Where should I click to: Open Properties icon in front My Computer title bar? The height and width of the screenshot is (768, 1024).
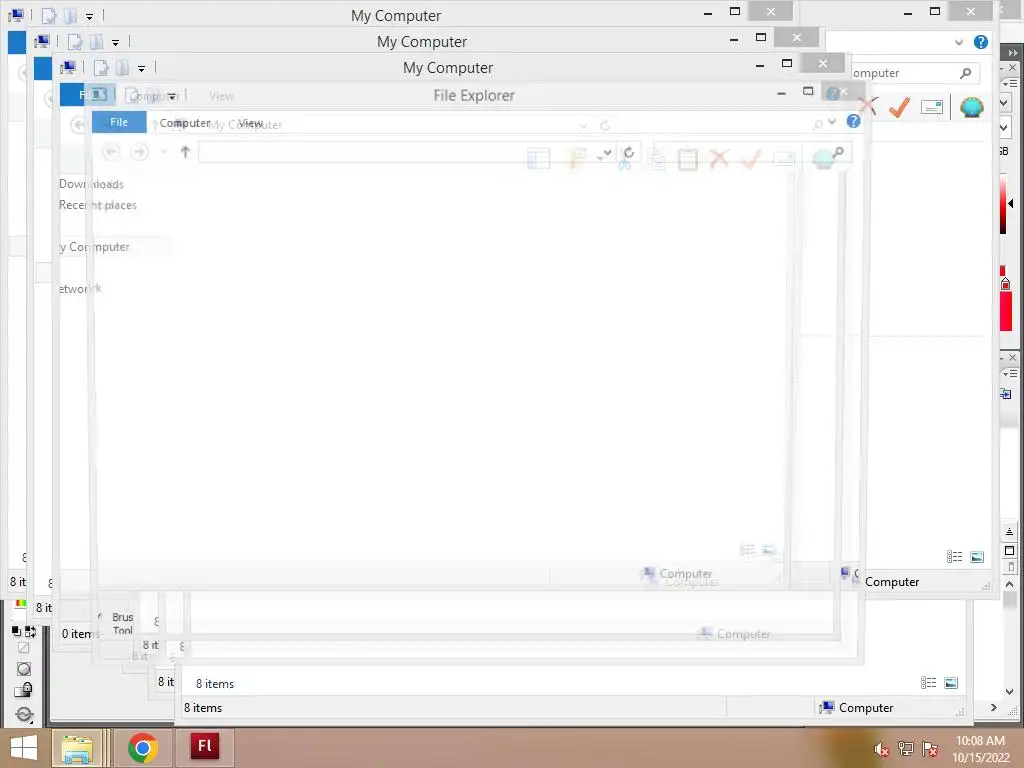(x=101, y=67)
